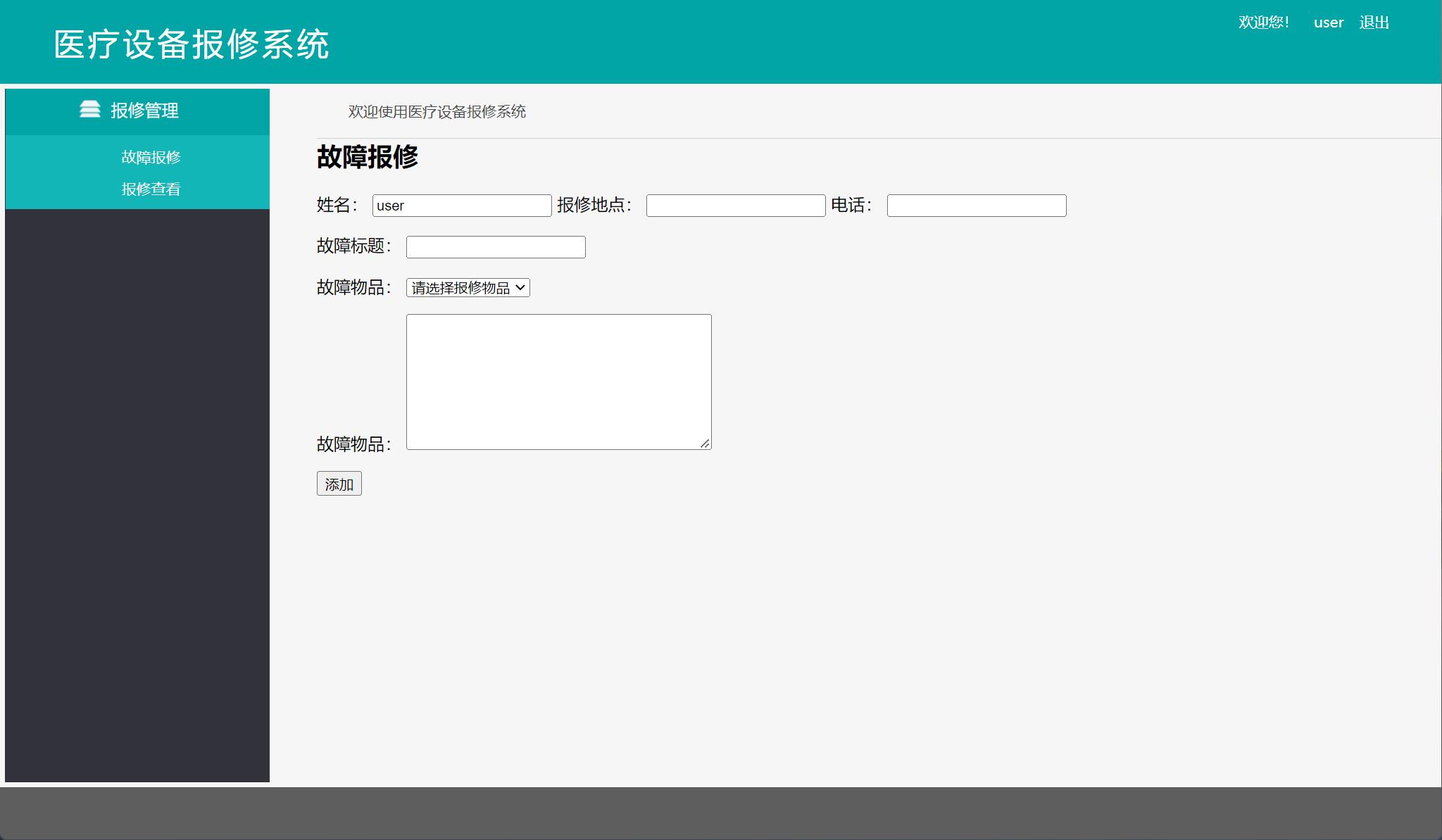Switch to 报修查看 page
This screenshot has width=1442, height=840.
pos(151,189)
